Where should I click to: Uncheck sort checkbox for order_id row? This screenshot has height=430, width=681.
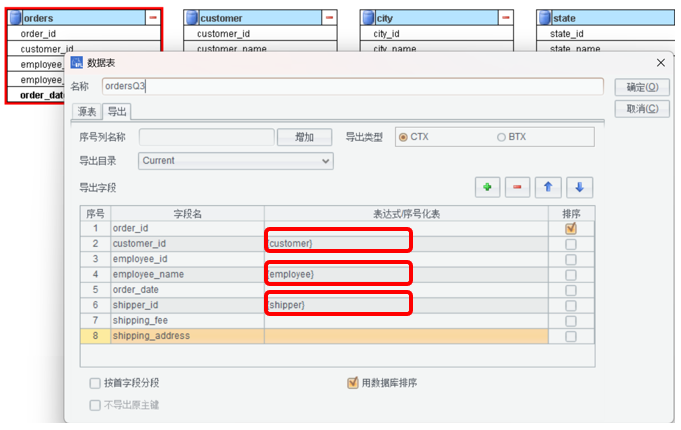point(571,228)
